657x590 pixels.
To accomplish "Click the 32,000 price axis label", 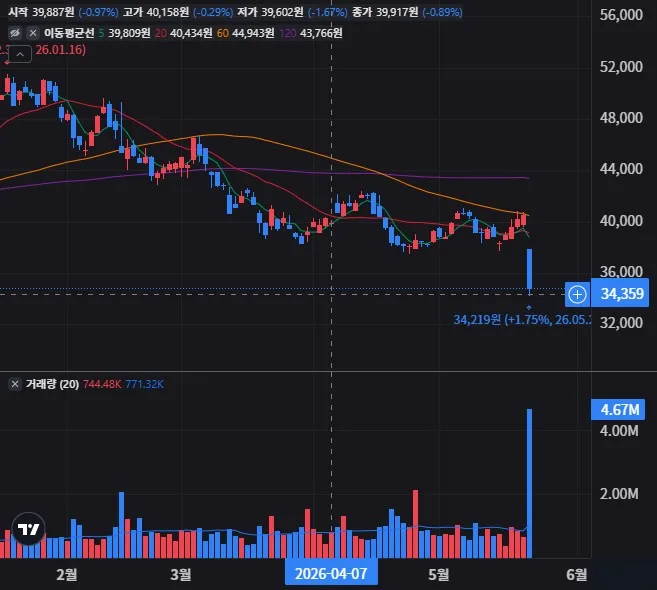I will coord(621,323).
